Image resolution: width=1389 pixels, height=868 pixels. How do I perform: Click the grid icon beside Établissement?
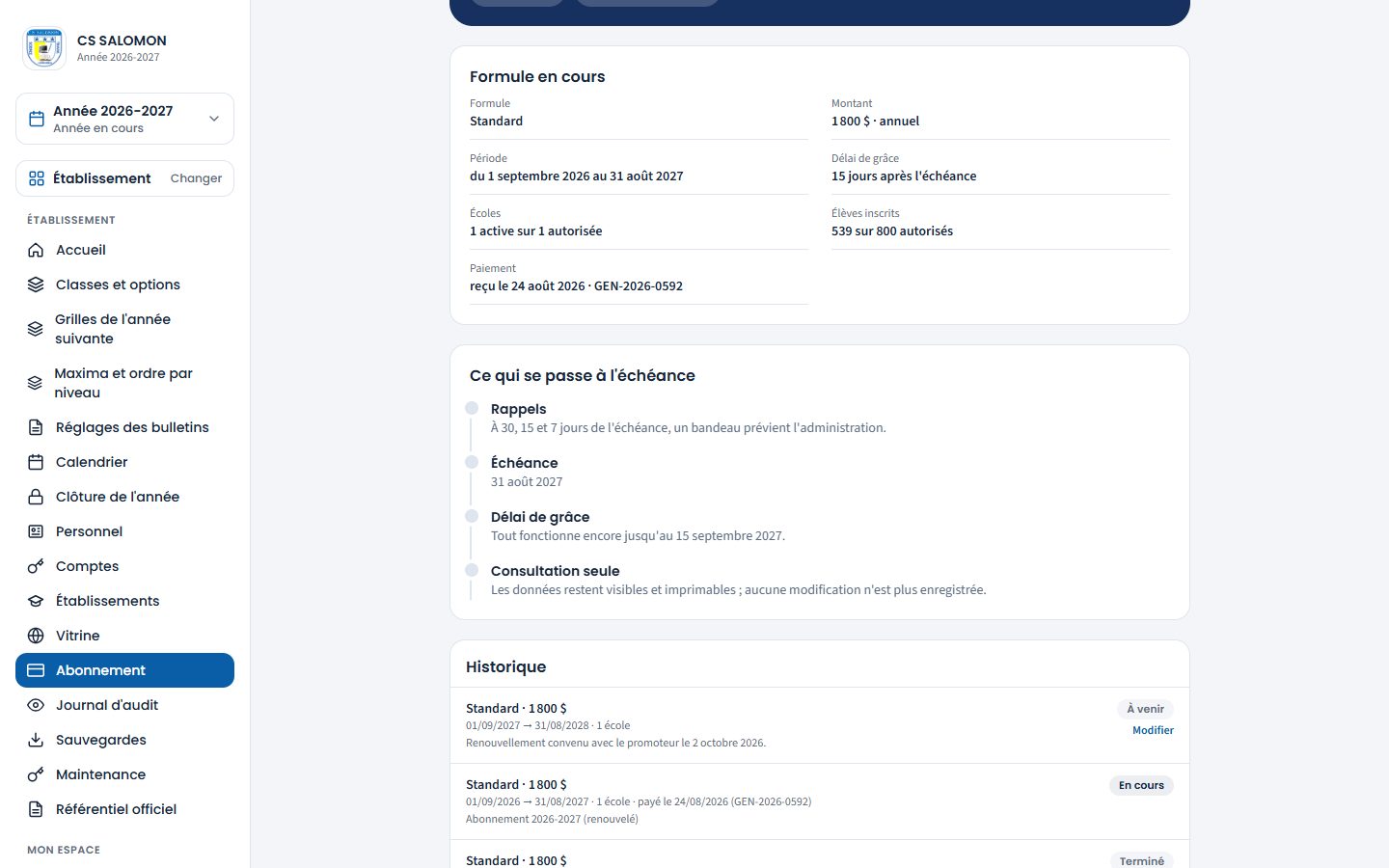37,178
